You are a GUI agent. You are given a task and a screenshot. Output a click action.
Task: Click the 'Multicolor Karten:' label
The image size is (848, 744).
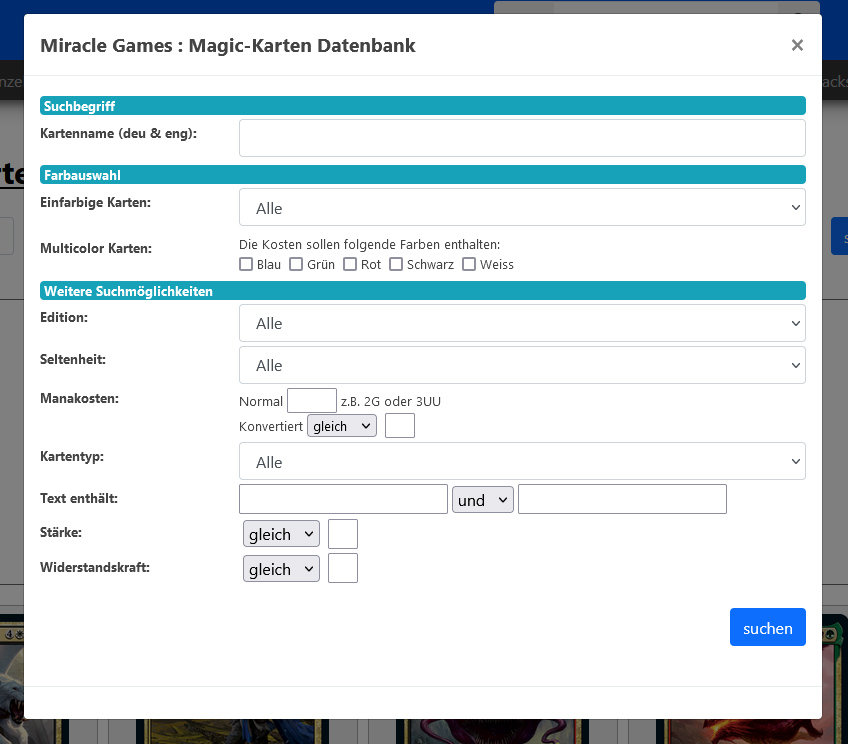(x=96, y=248)
